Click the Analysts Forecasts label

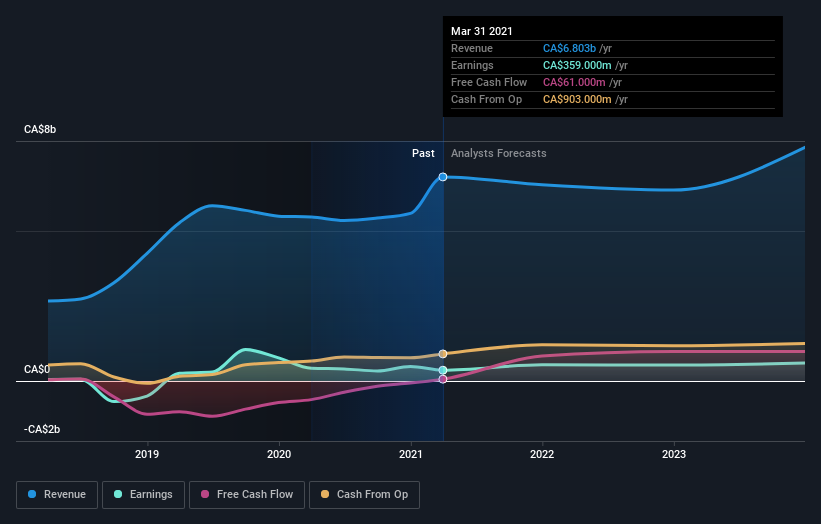click(498, 153)
